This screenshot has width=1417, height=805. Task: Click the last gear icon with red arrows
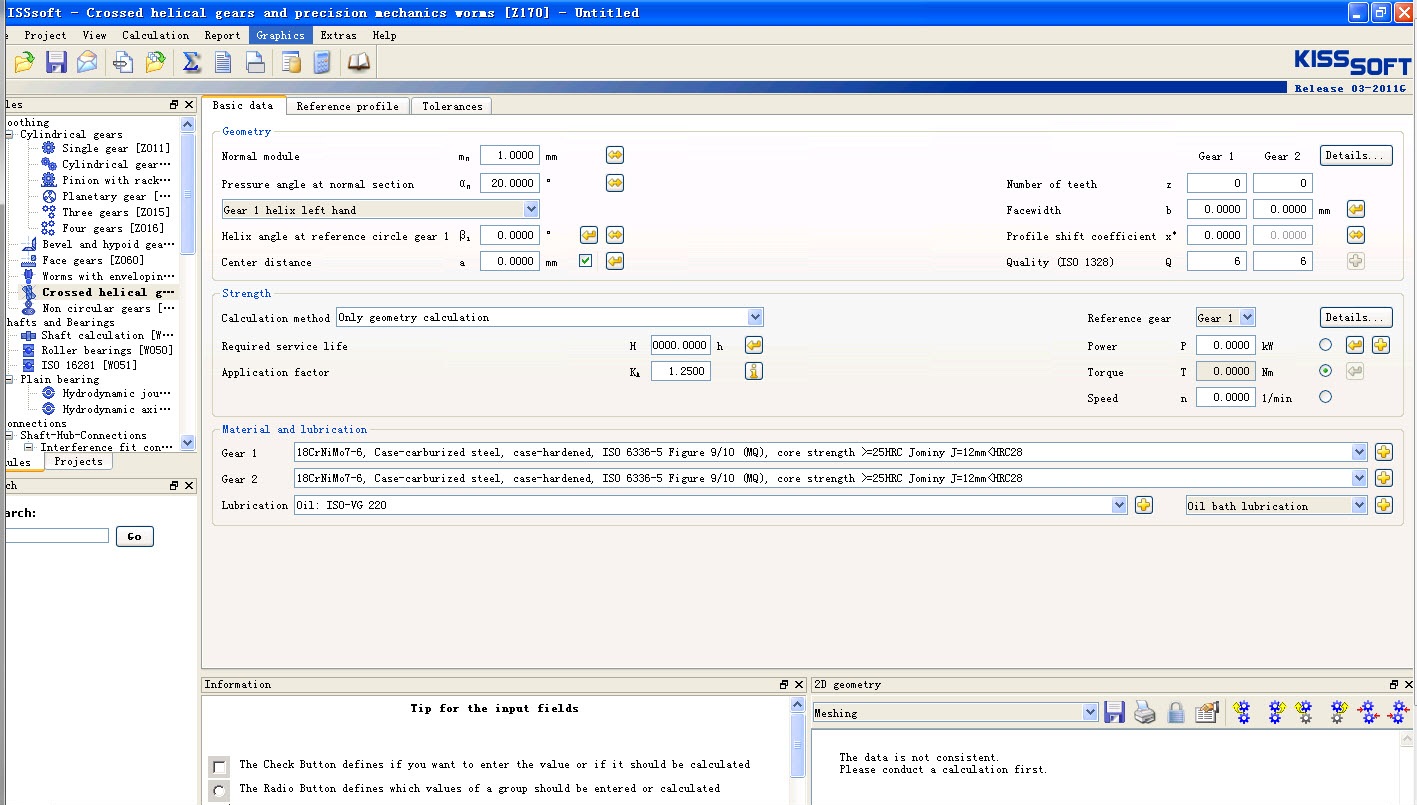click(x=1399, y=712)
